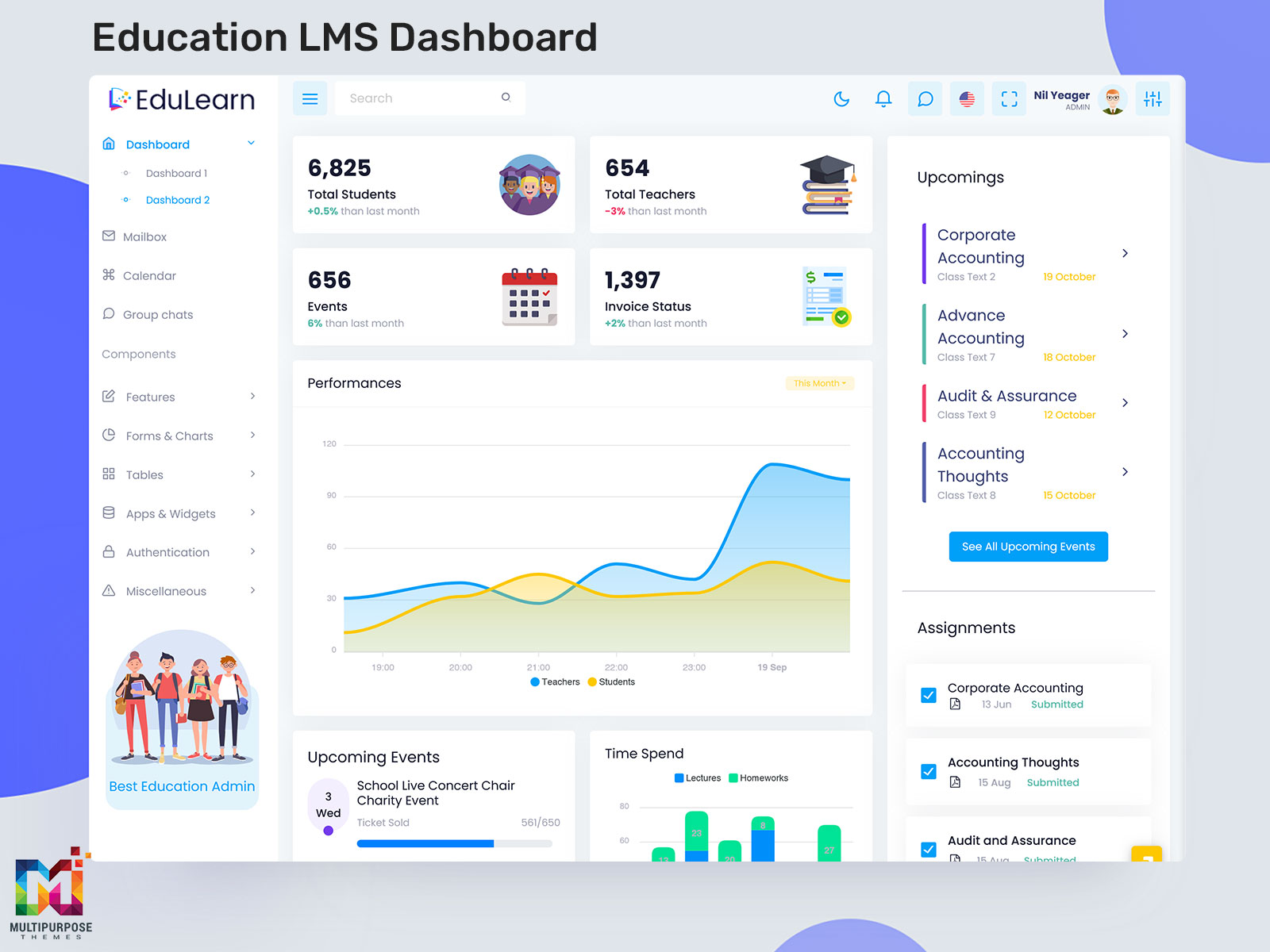Toggle Teachers series in Performances legend
1270x952 pixels.
click(555, 681)
